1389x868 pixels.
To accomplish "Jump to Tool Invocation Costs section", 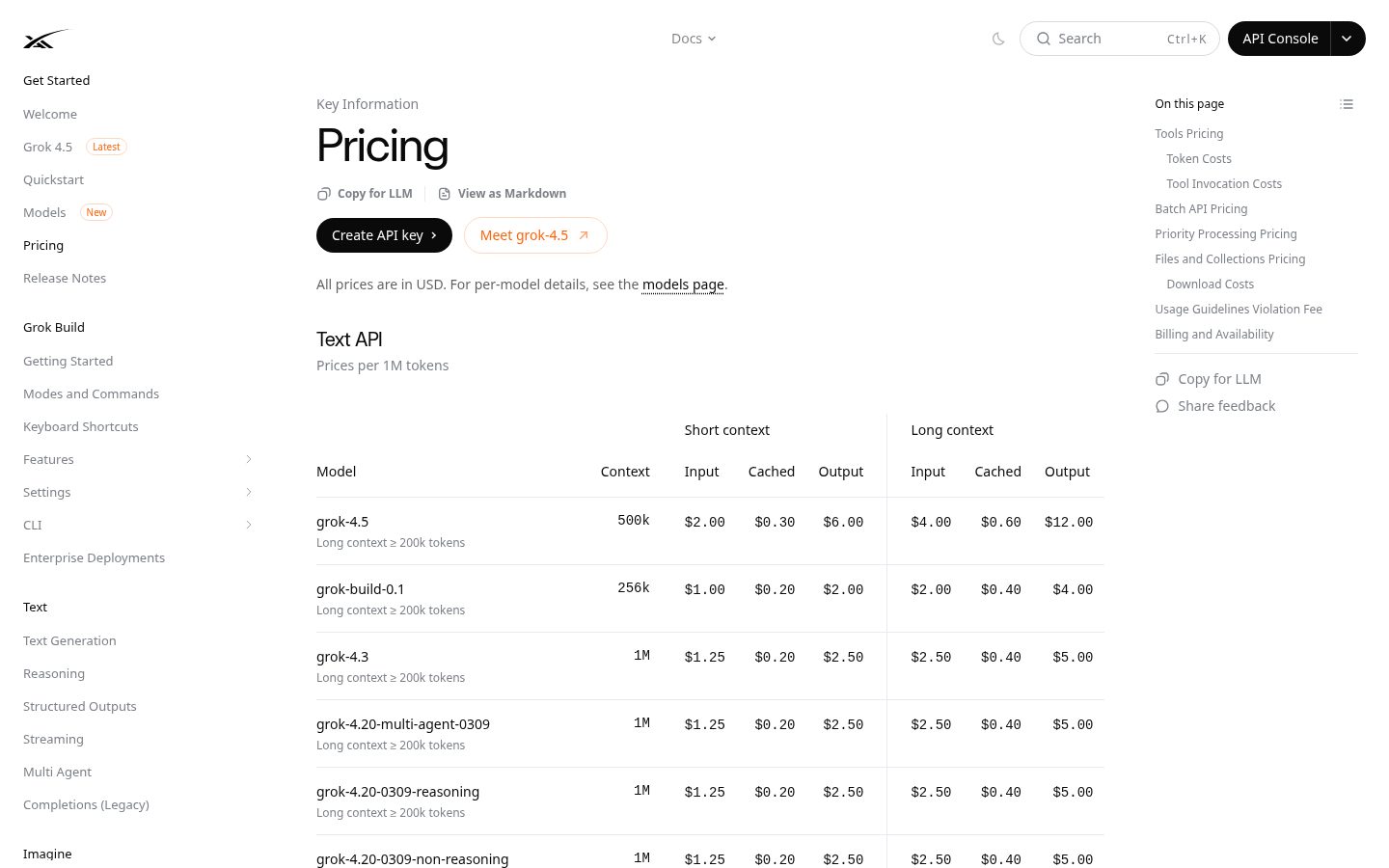I will (1224, 184).
